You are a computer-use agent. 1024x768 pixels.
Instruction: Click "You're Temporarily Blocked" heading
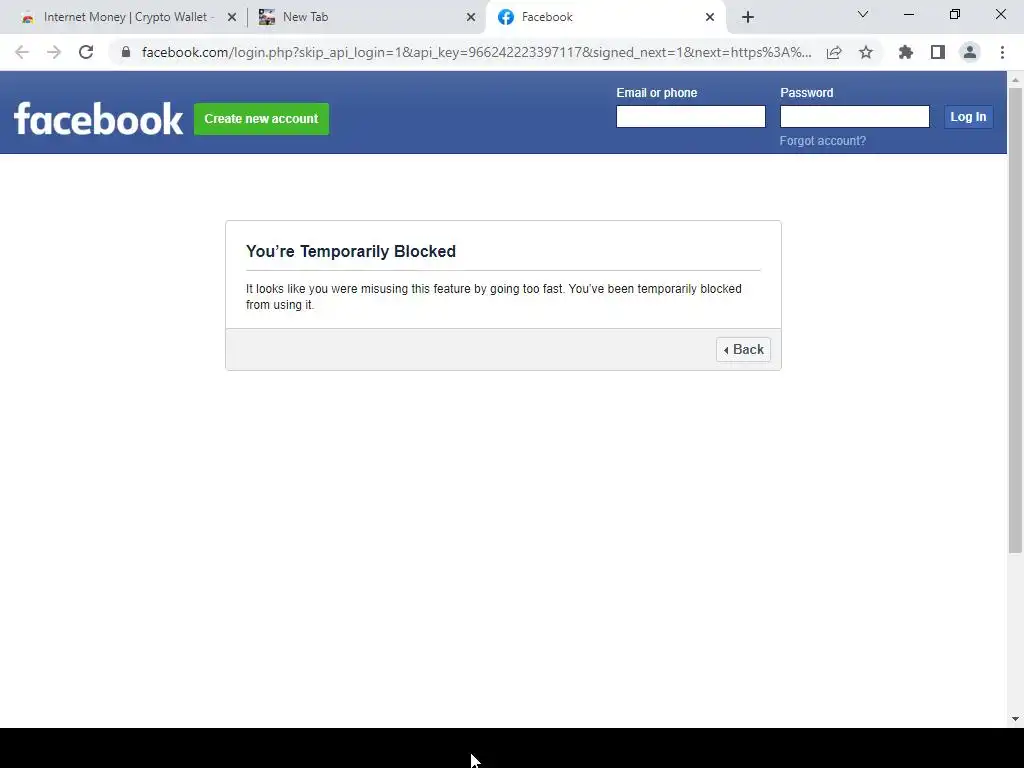click(x=351, y=251)
